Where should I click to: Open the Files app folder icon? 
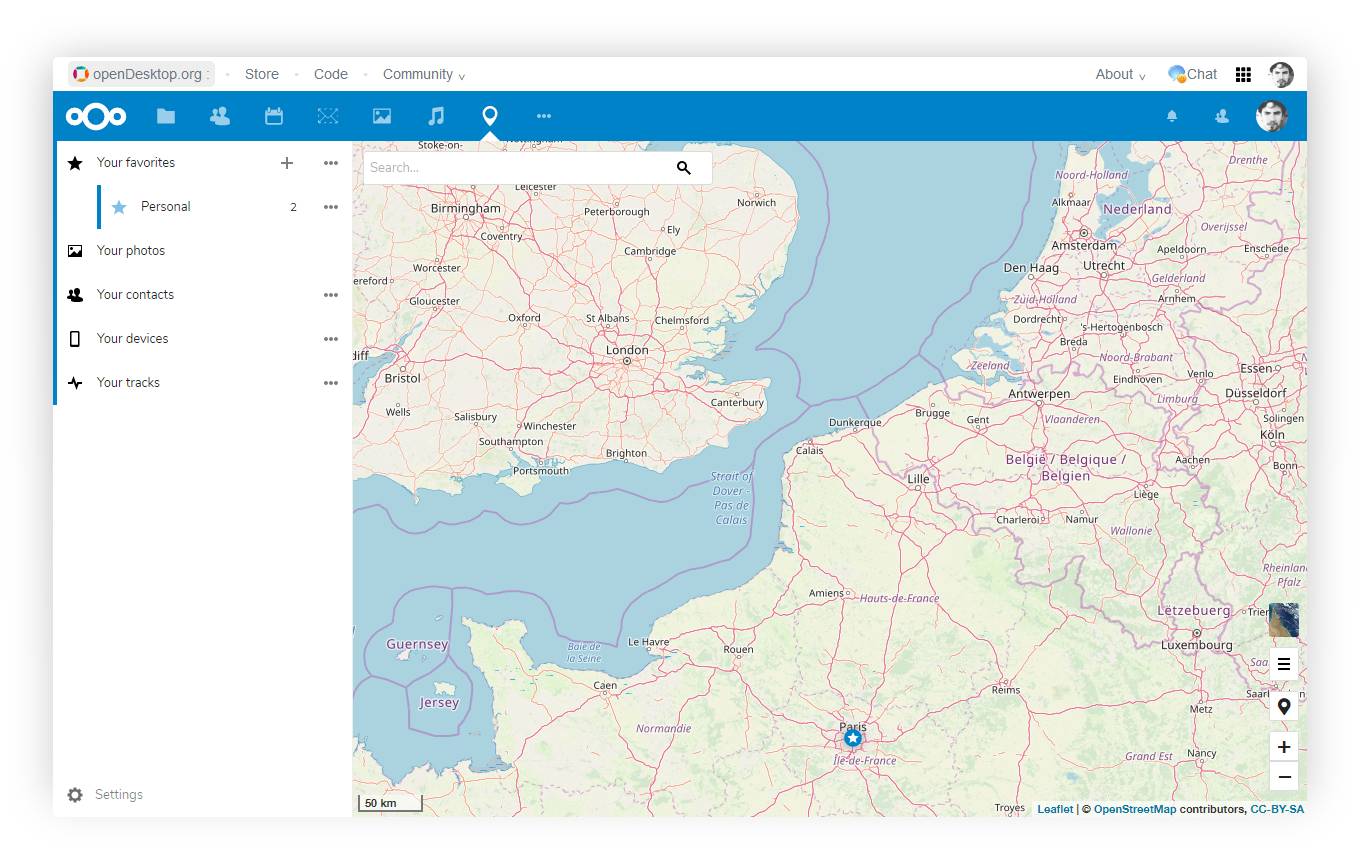(x=166, y=116)
